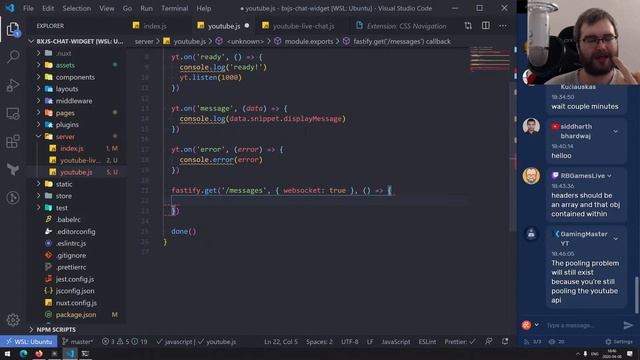Expand the static folder
640x360 pixels.
[x=39, y=184]
